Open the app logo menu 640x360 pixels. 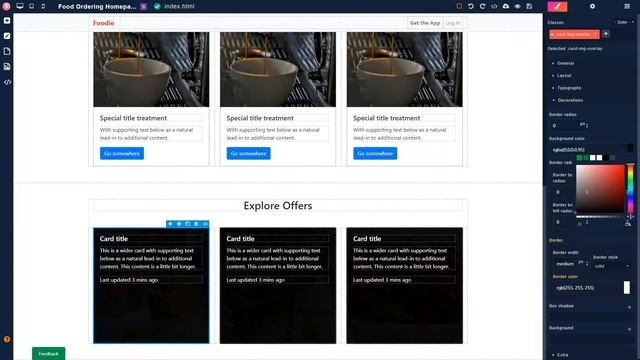(6, 7)
